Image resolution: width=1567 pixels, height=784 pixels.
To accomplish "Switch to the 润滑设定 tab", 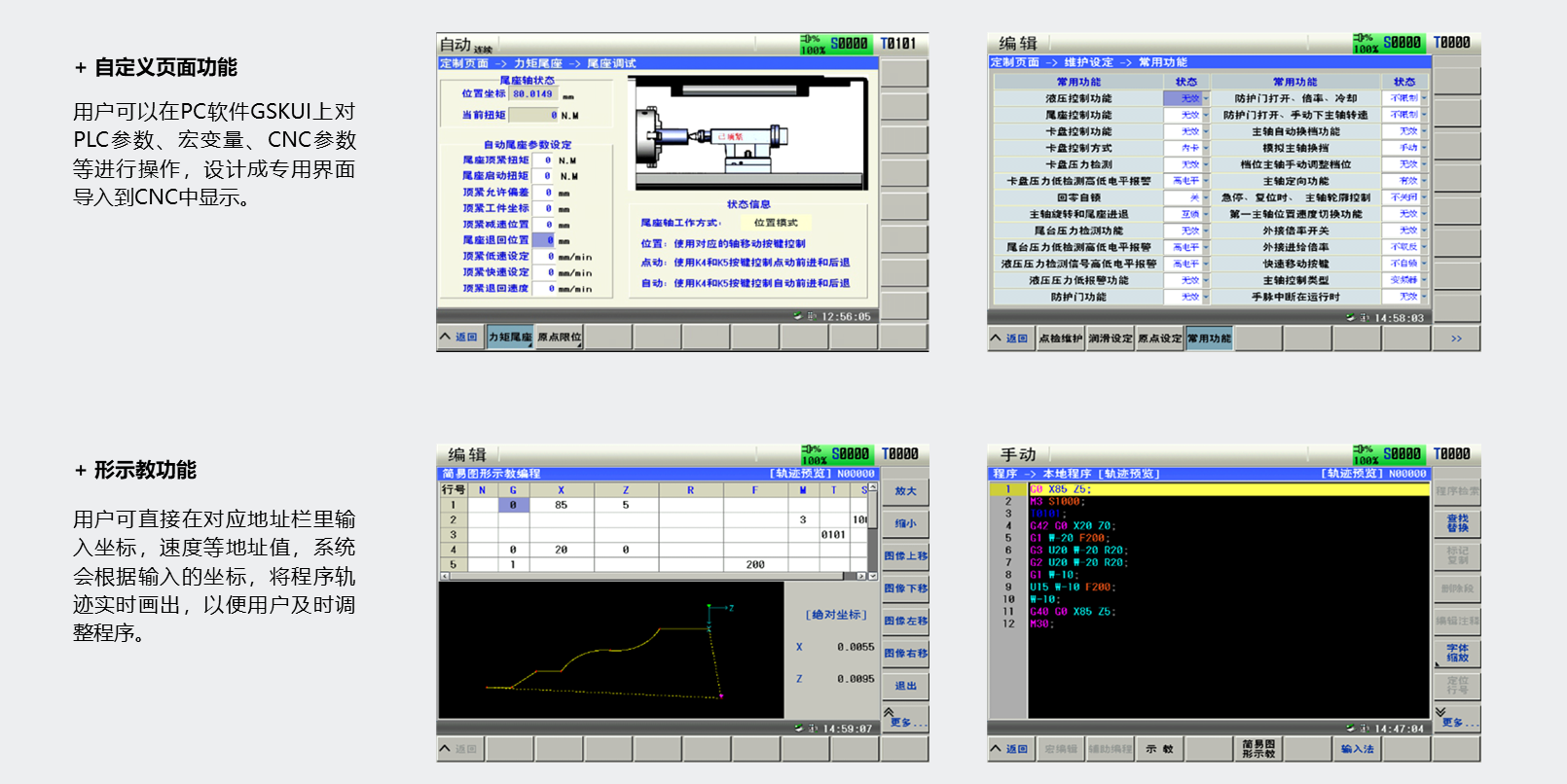I will coord(1111,339).
